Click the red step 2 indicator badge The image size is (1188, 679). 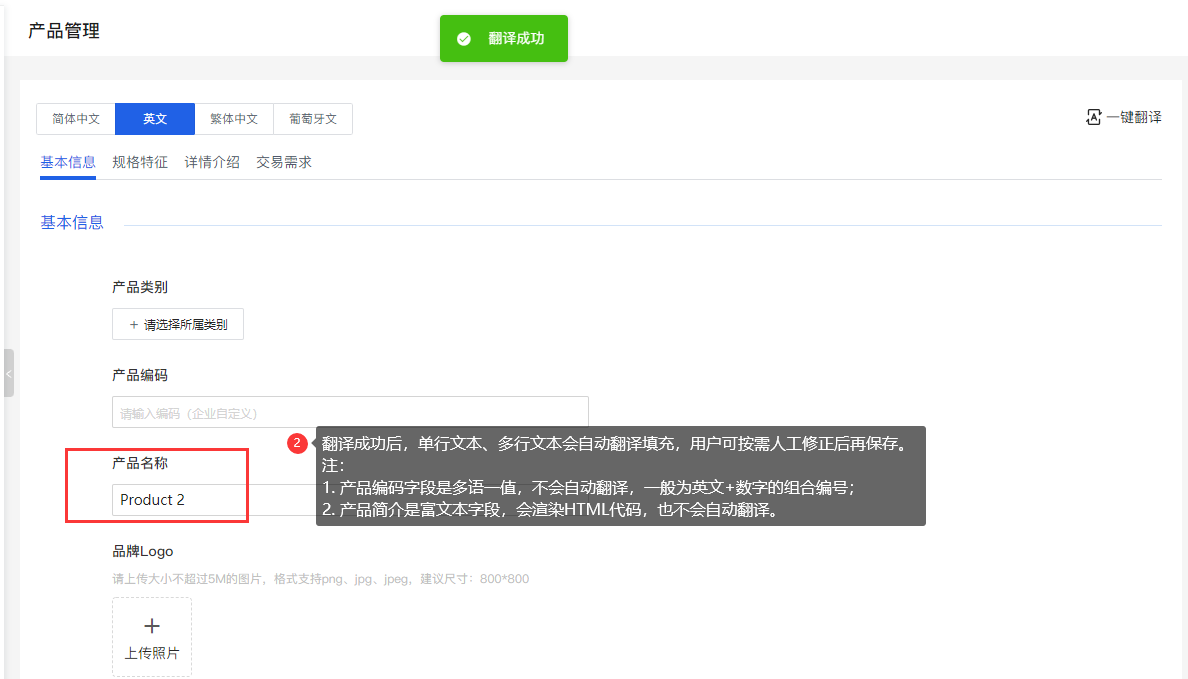point(297,443)
